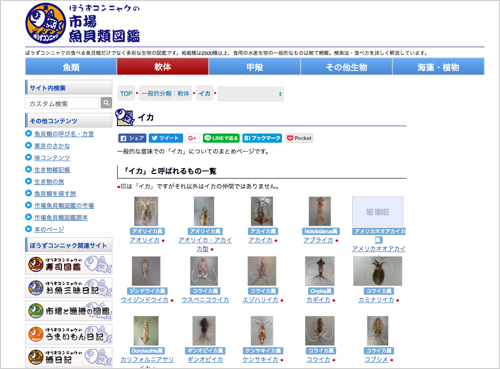Open the カミナリイカ thumbnail

tap(378, 271)
